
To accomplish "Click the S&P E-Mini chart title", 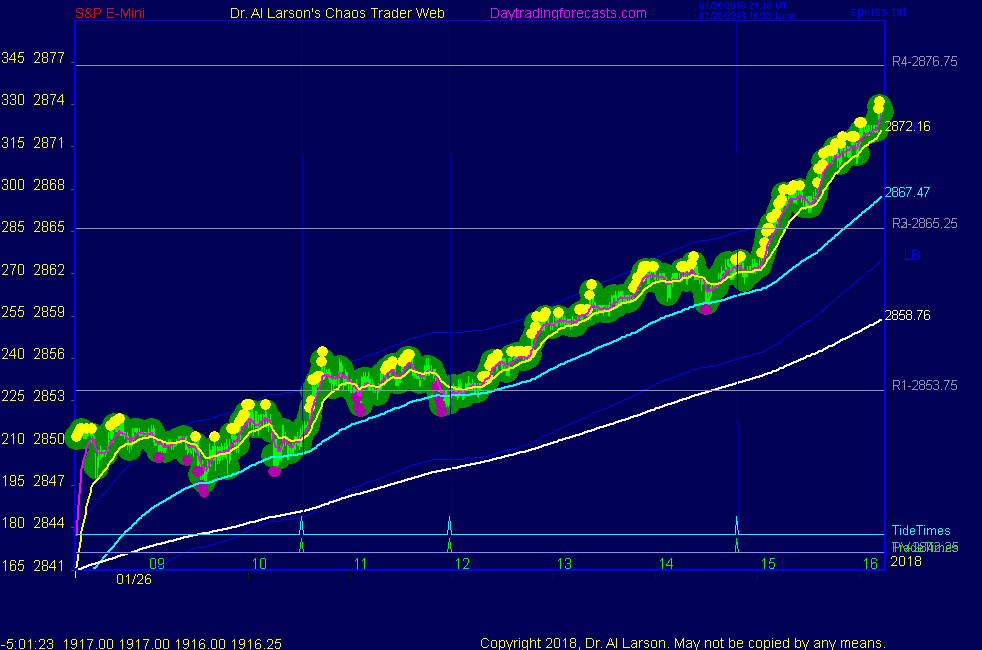I will [110, 13].
